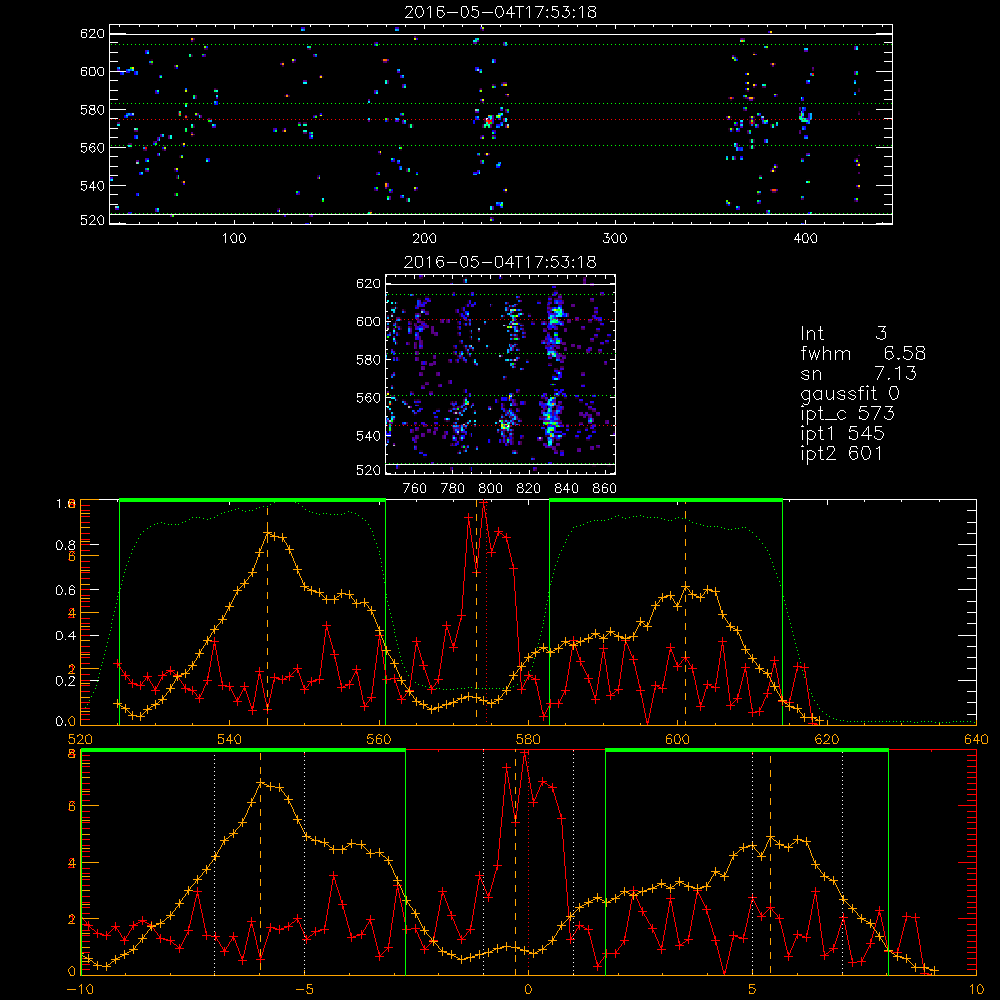Select the 'fwhm 6.58' readout line
The height and width of the screenshot is (1000, 1000).
coord(863,353)
